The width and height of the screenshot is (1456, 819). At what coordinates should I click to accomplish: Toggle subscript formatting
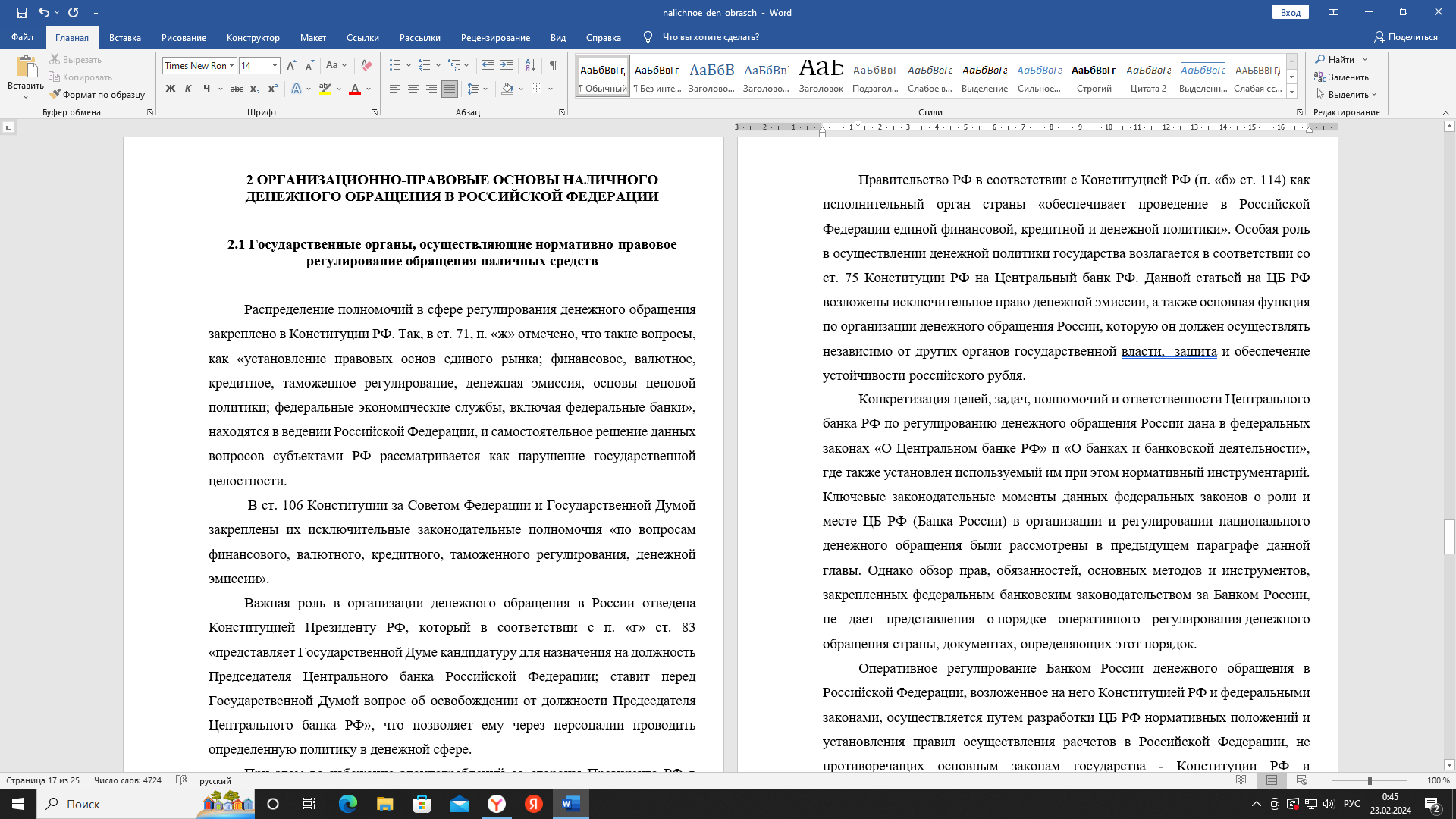[255, 89]
